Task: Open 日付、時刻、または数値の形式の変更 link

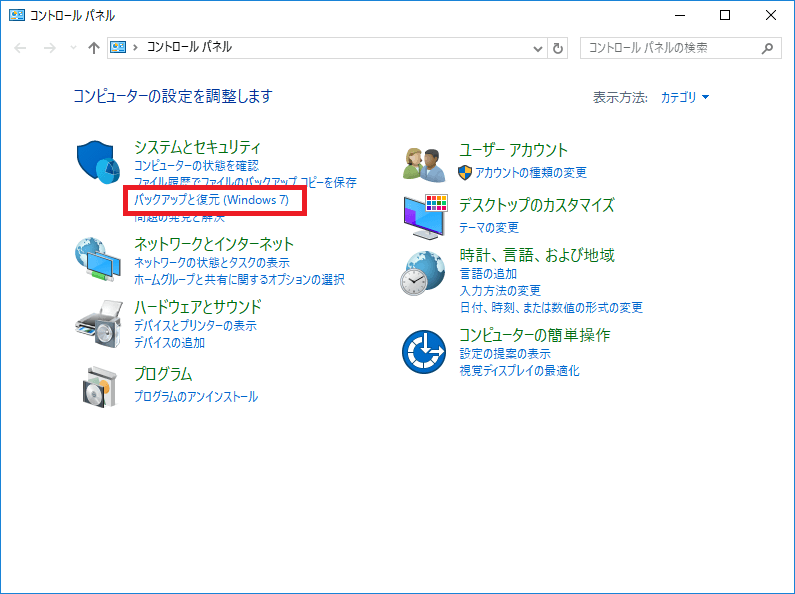Action: [551, 307]
